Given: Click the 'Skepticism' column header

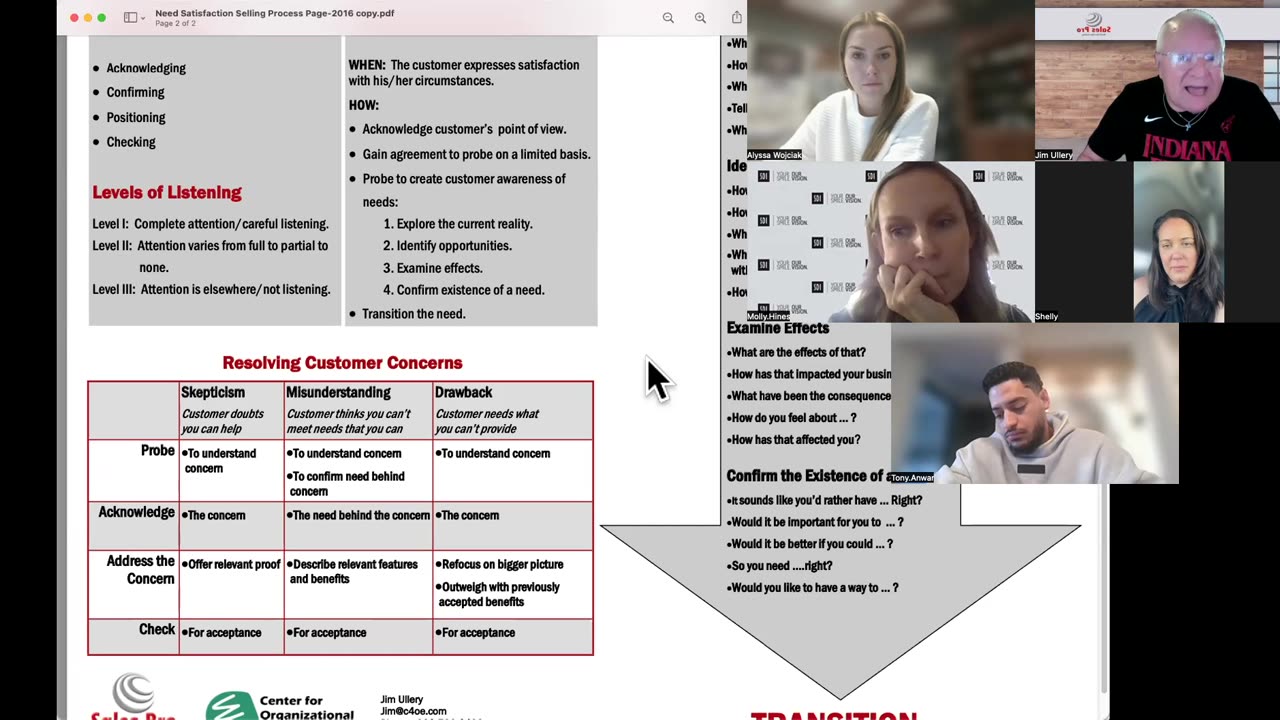Looking at the screenshot, I should (x=213, y=392).
